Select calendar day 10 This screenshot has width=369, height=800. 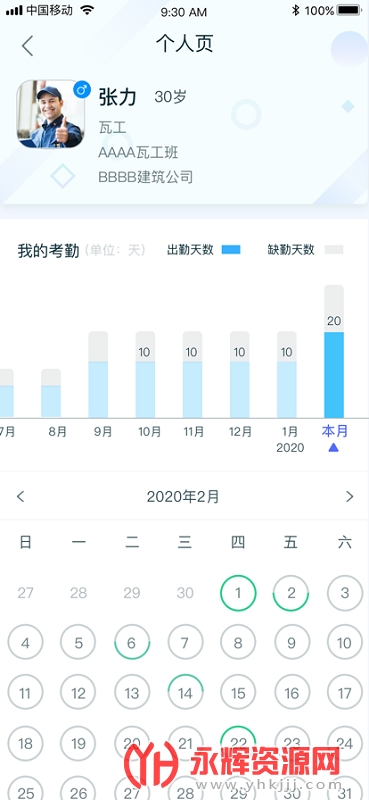point(345,643)
